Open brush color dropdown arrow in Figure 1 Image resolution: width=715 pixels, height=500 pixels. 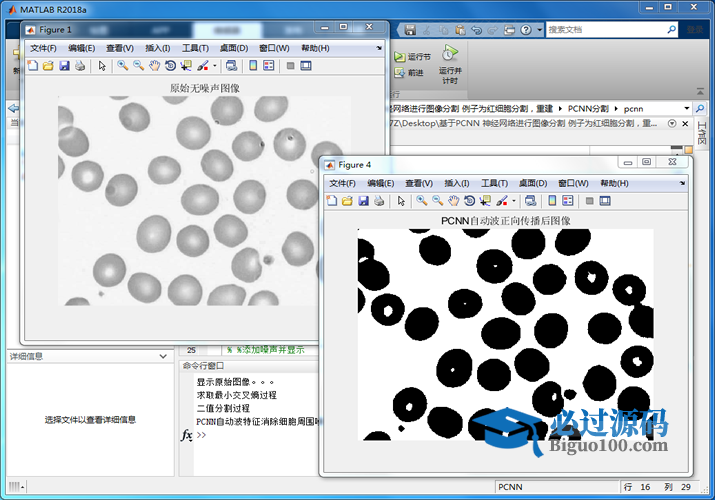click(x=215, y=66)
